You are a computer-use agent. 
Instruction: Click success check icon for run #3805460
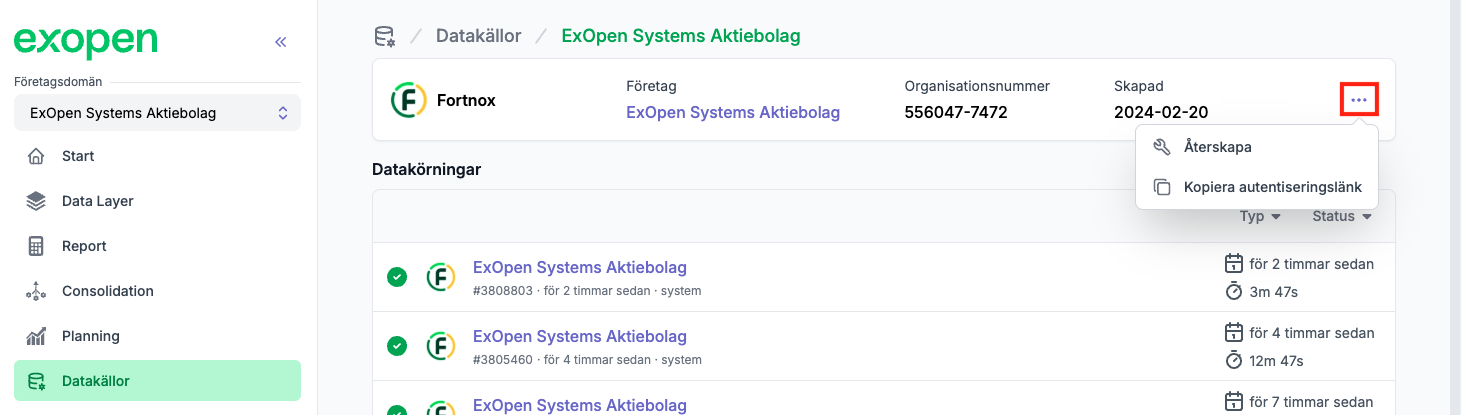397,346
